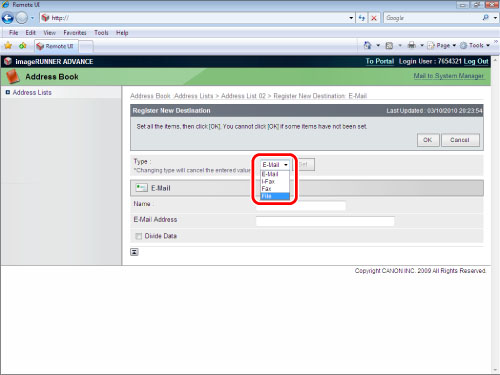Click the Log Out link

(x=476, y=61)
